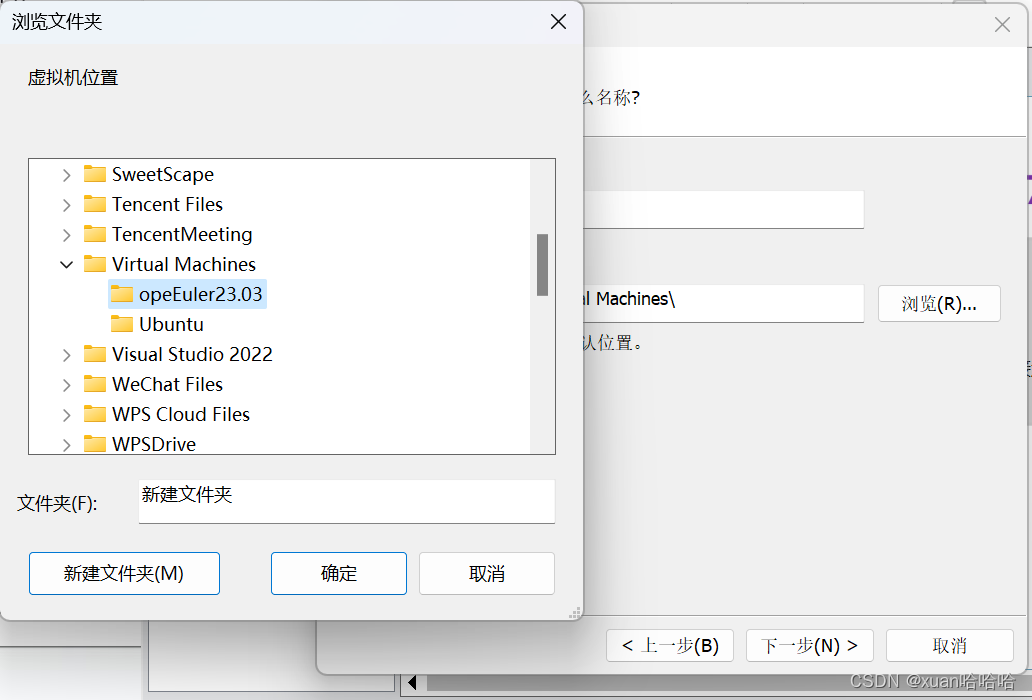Select the Virtual Machines folder icon
This screenshot has width=1032, height=700.
coord(96,264)
